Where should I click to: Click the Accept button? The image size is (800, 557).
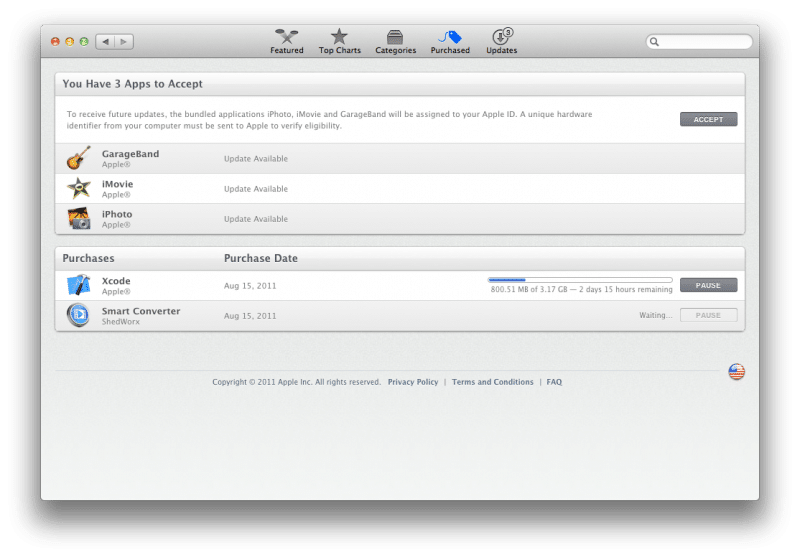coord(708,119)
